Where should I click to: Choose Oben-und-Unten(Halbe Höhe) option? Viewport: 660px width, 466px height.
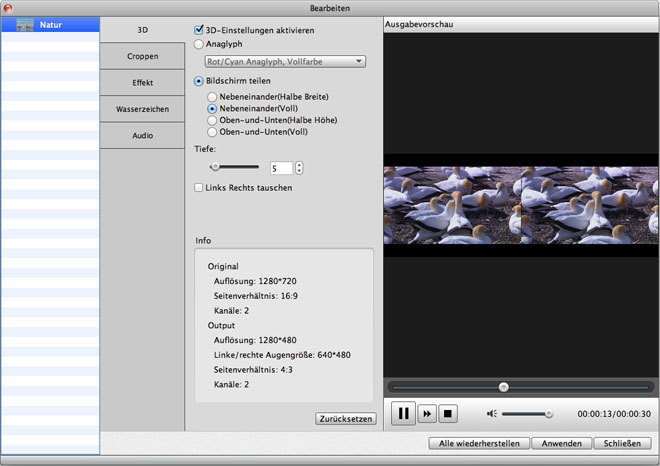tap(212, 121)
